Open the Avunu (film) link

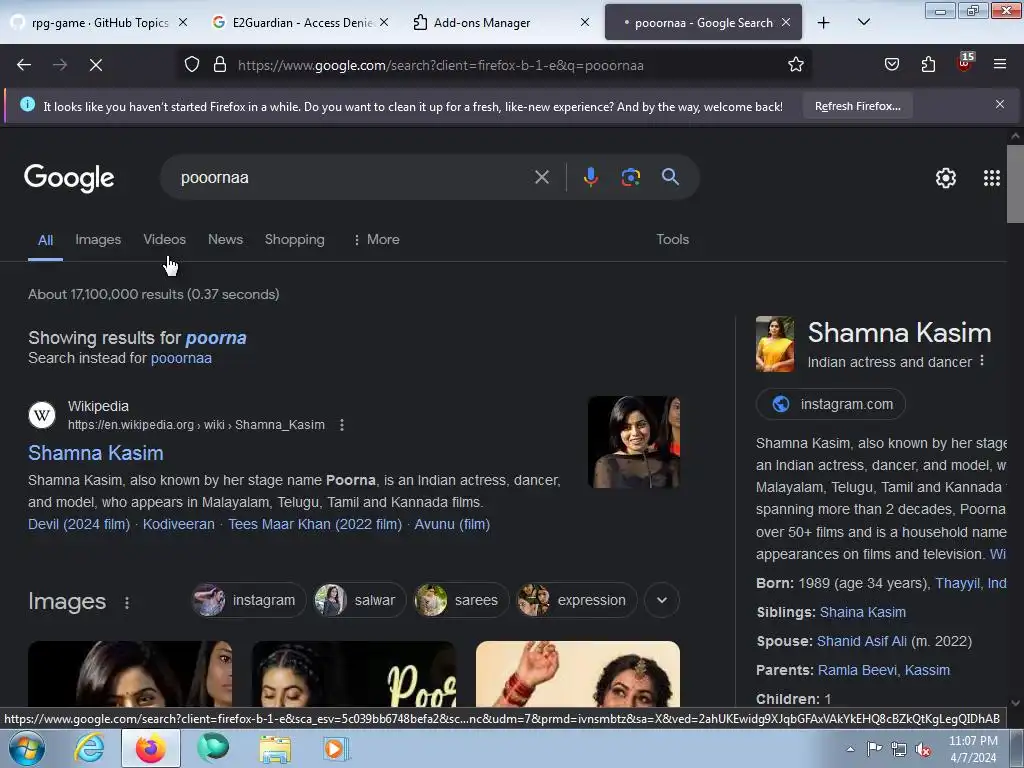[x=452, y=524]
